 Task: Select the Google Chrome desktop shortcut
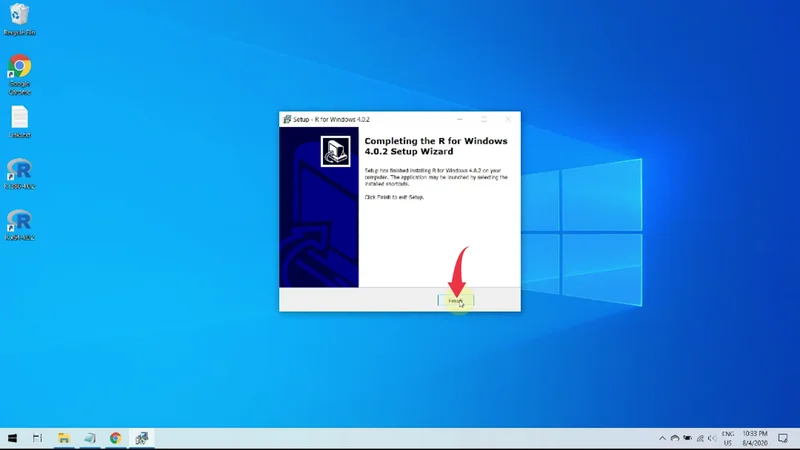19,70
